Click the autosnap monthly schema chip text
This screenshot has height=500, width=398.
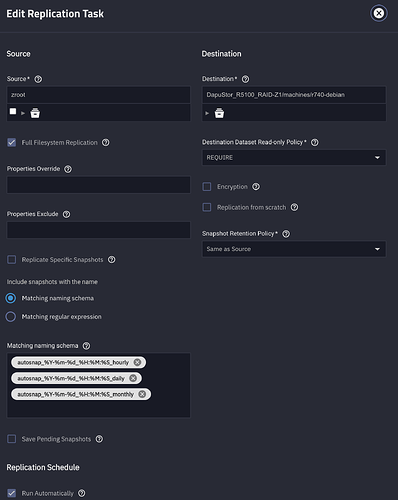click(x=75, y=394)
